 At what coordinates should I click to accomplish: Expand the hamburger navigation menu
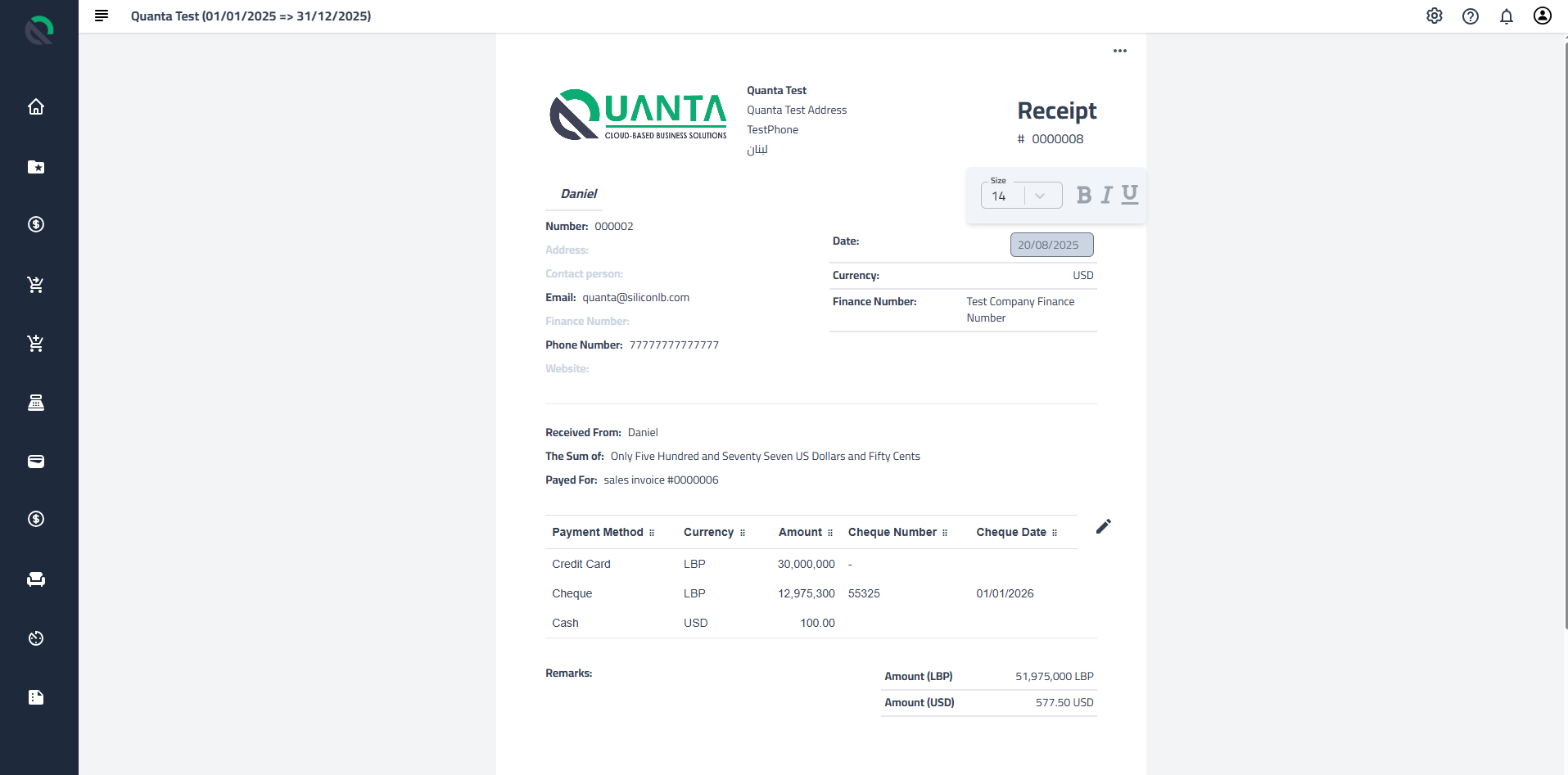coord(101,16)
